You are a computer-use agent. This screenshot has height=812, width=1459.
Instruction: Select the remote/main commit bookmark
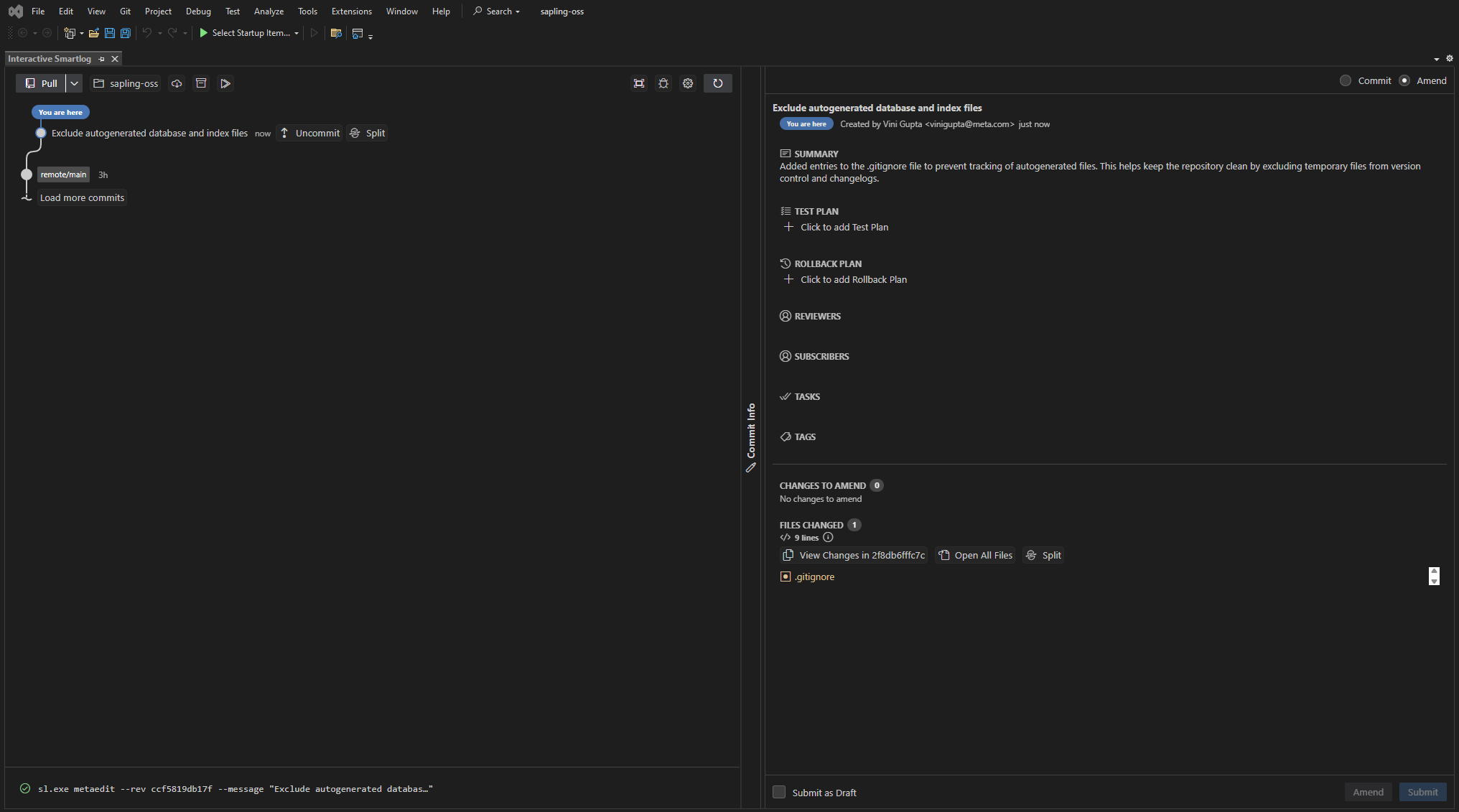click(x=63, y=174)
